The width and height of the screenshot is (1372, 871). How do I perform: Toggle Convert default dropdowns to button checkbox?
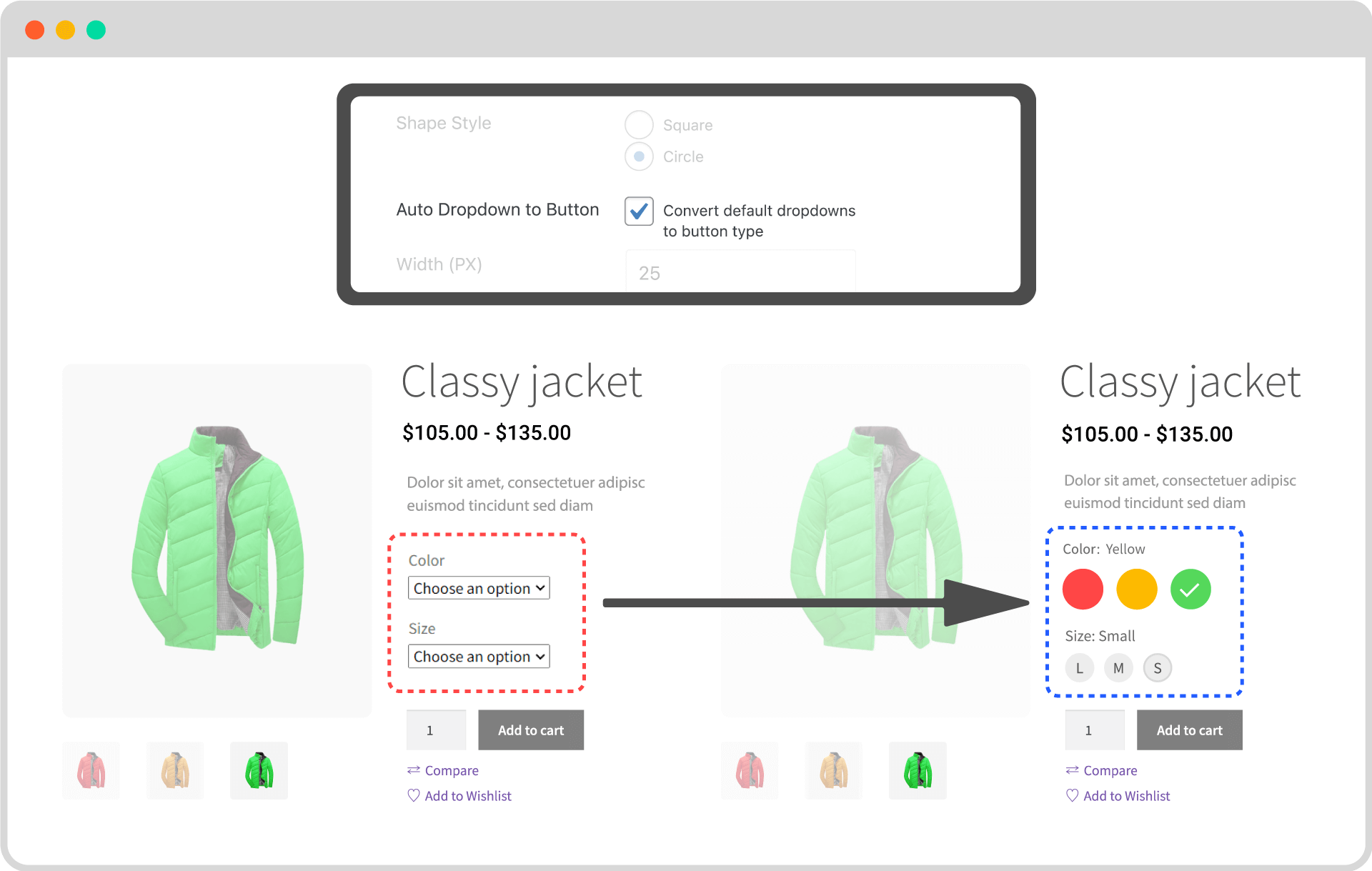point(639,211)
